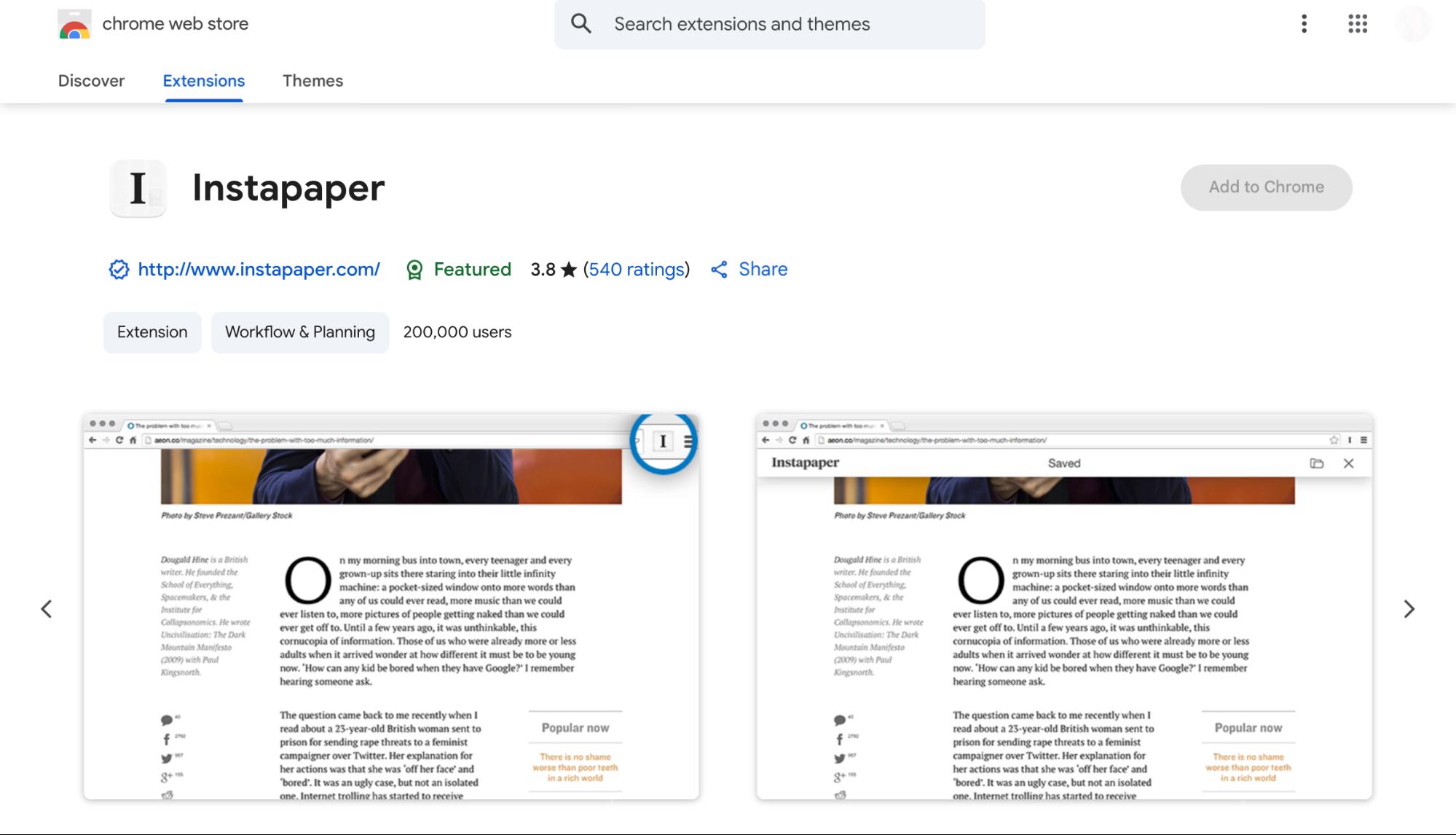Click the Extension category chip
Viewport: 1456px width, 835px height.
(x=152, y=332)
